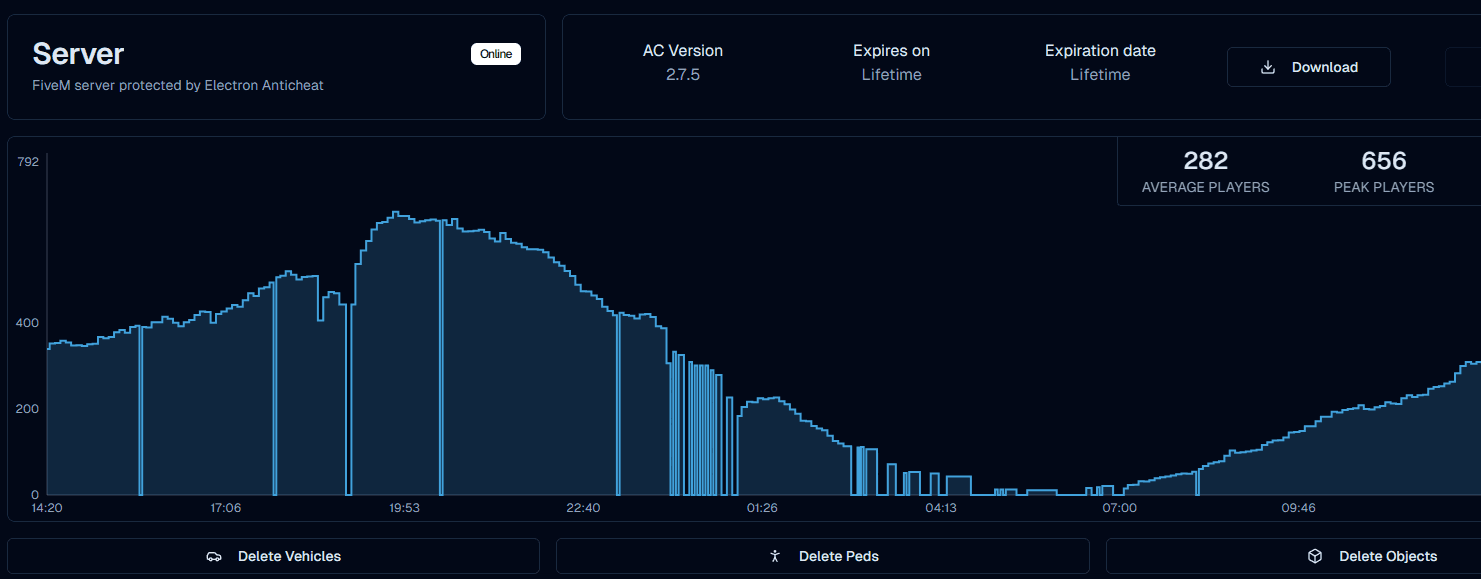Click the 01:26 time axis label
The width and height of the screenshot is (1481, 579).
(762, 508)
